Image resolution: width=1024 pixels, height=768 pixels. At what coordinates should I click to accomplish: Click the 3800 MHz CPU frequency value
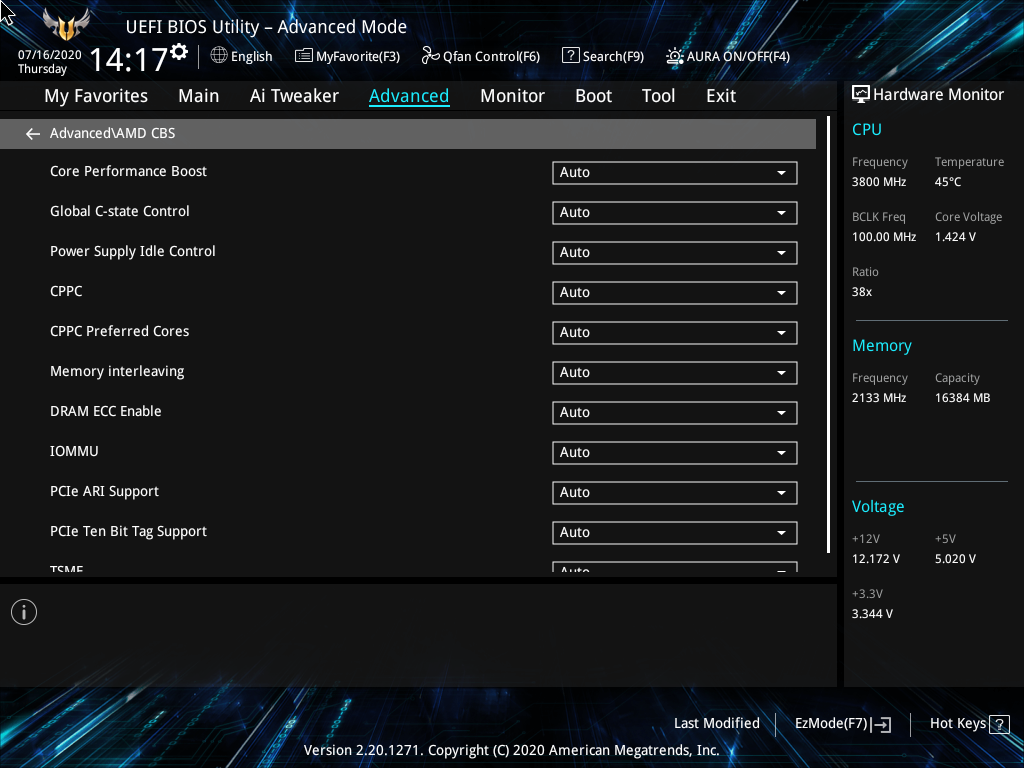pyautogui.click(x=879, y=182)
